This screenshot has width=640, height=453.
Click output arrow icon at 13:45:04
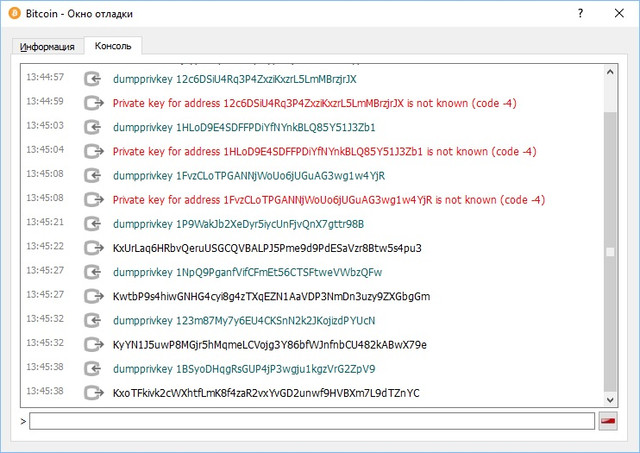coord(93,151)
